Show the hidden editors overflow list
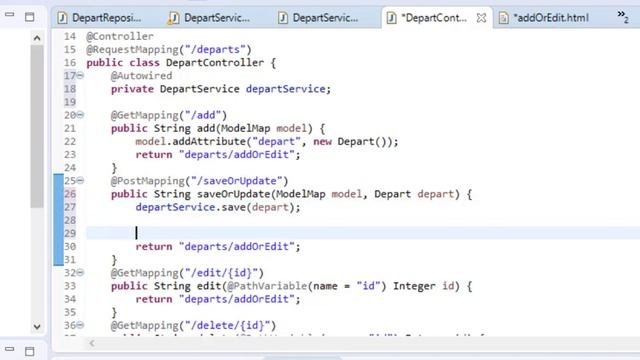 coord(623,17)
